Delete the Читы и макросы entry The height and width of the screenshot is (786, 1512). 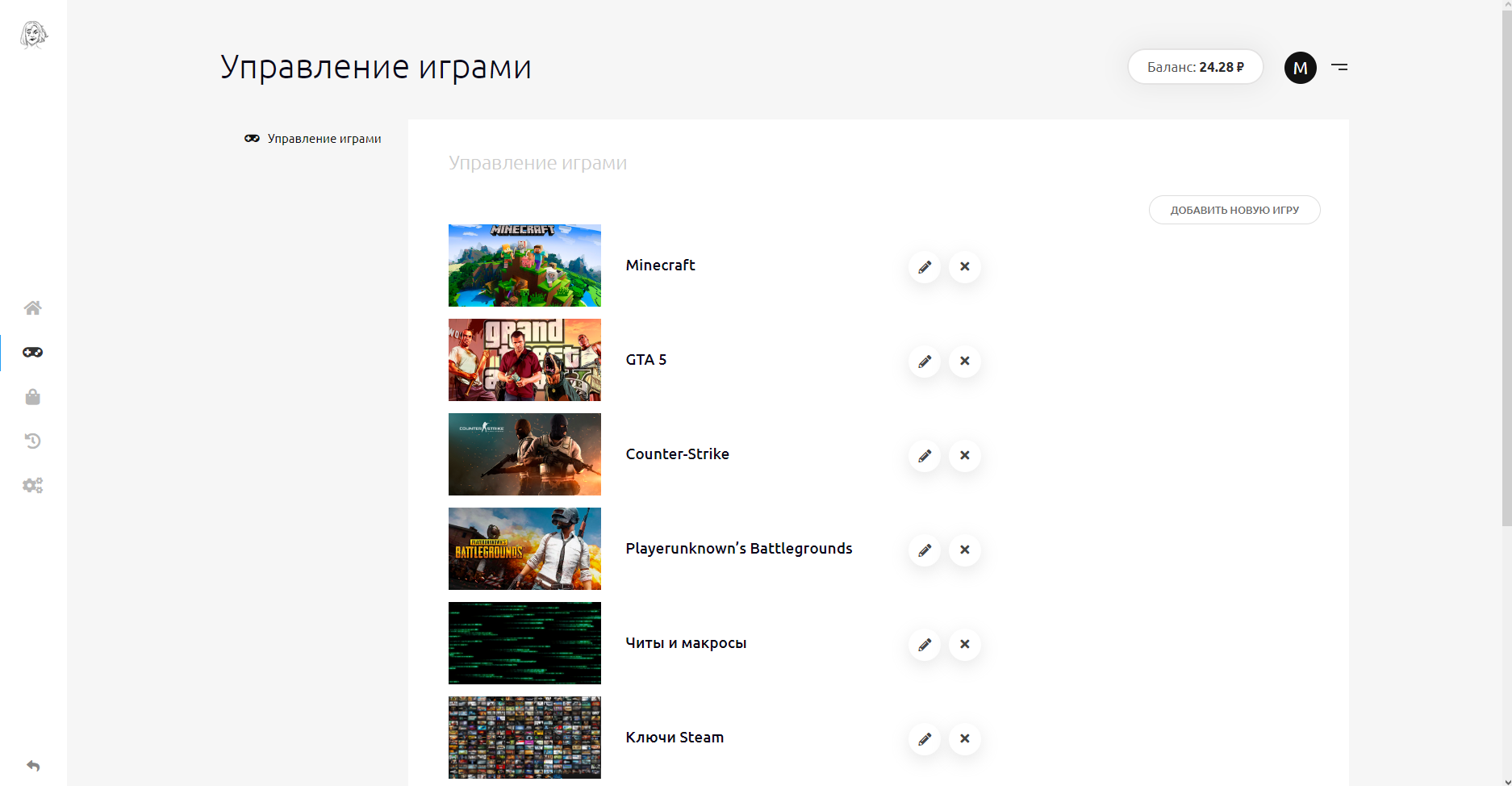[x=965, y=644]
